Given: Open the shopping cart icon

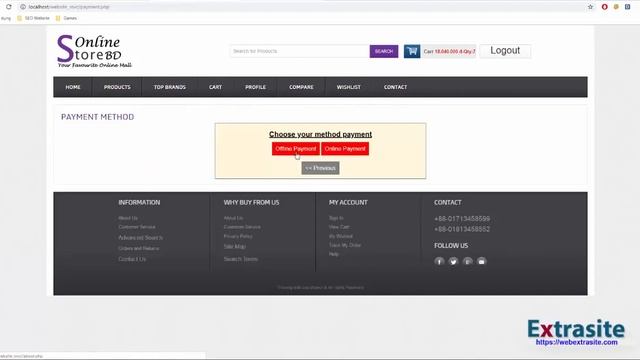Looking at the screenshot, I should [x=412, y=51].
